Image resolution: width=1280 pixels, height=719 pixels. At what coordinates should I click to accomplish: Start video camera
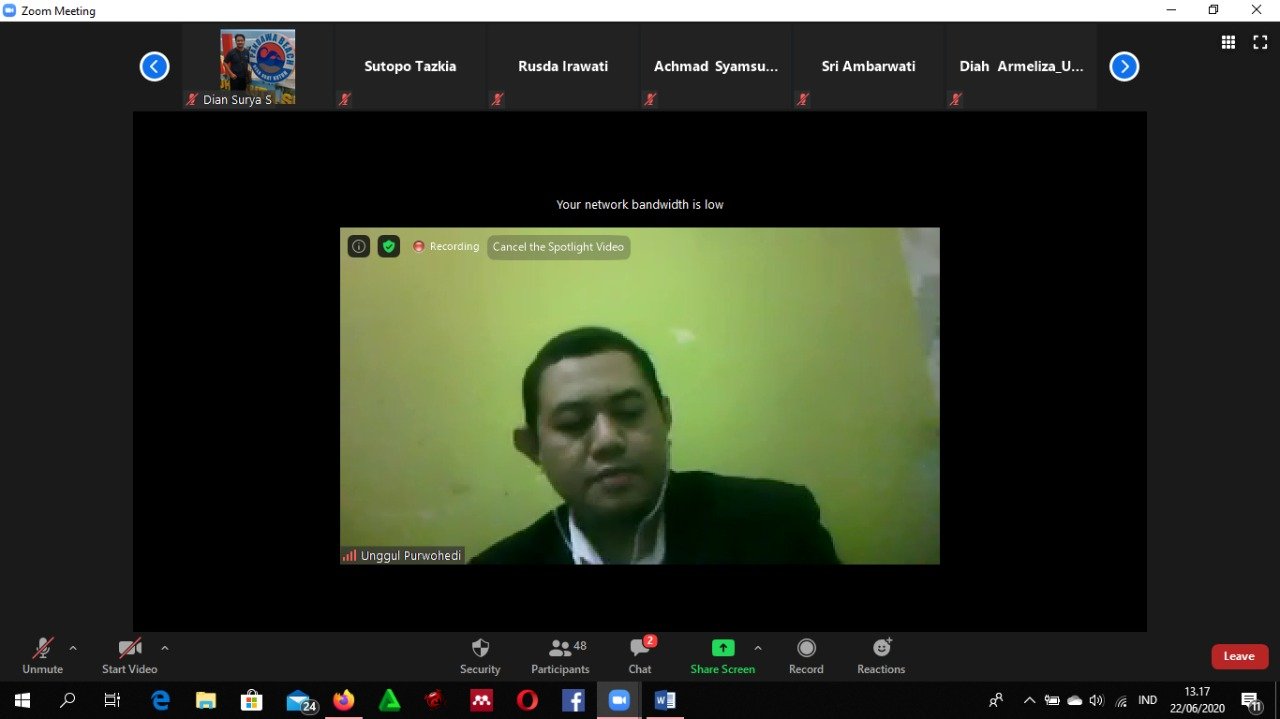point(129,648)
